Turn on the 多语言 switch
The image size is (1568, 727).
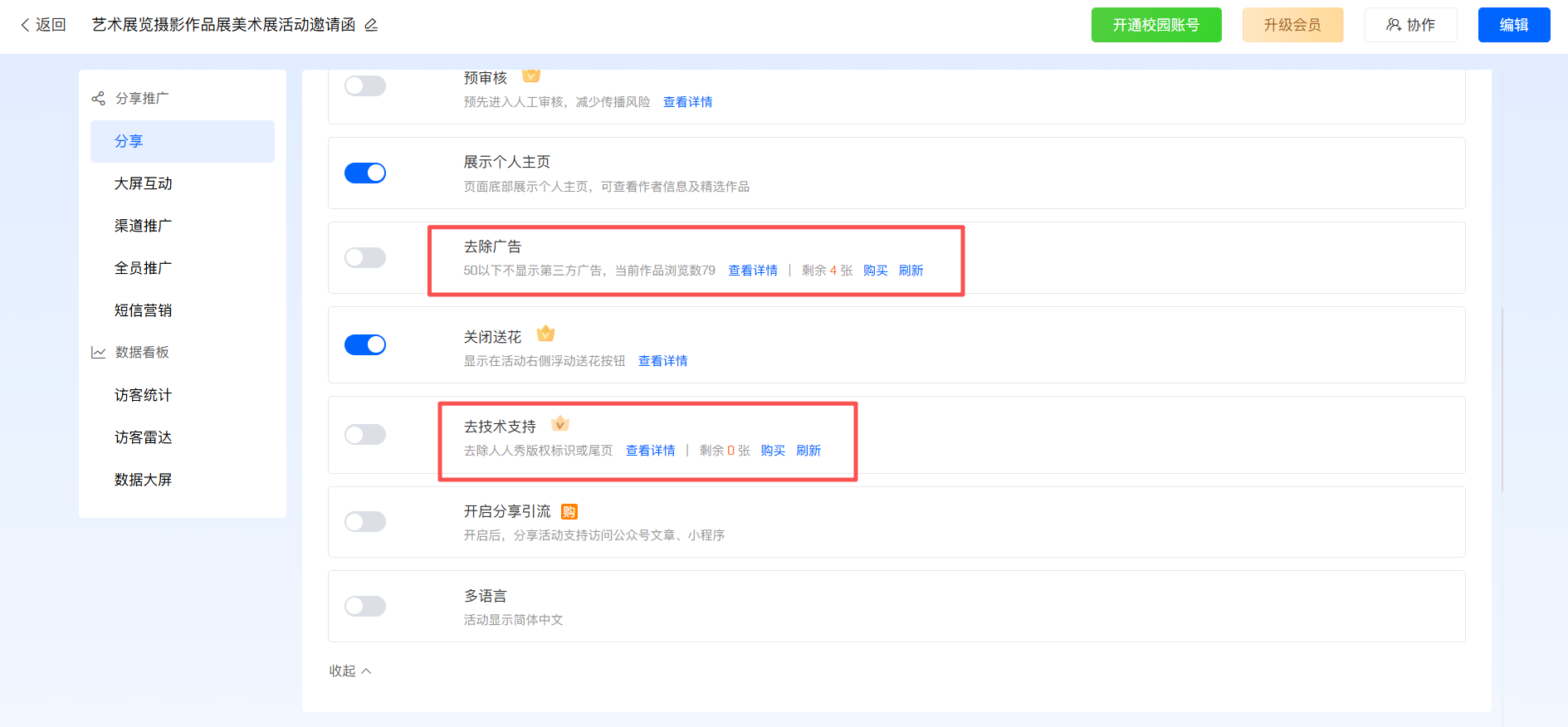(x=365, y=606)
